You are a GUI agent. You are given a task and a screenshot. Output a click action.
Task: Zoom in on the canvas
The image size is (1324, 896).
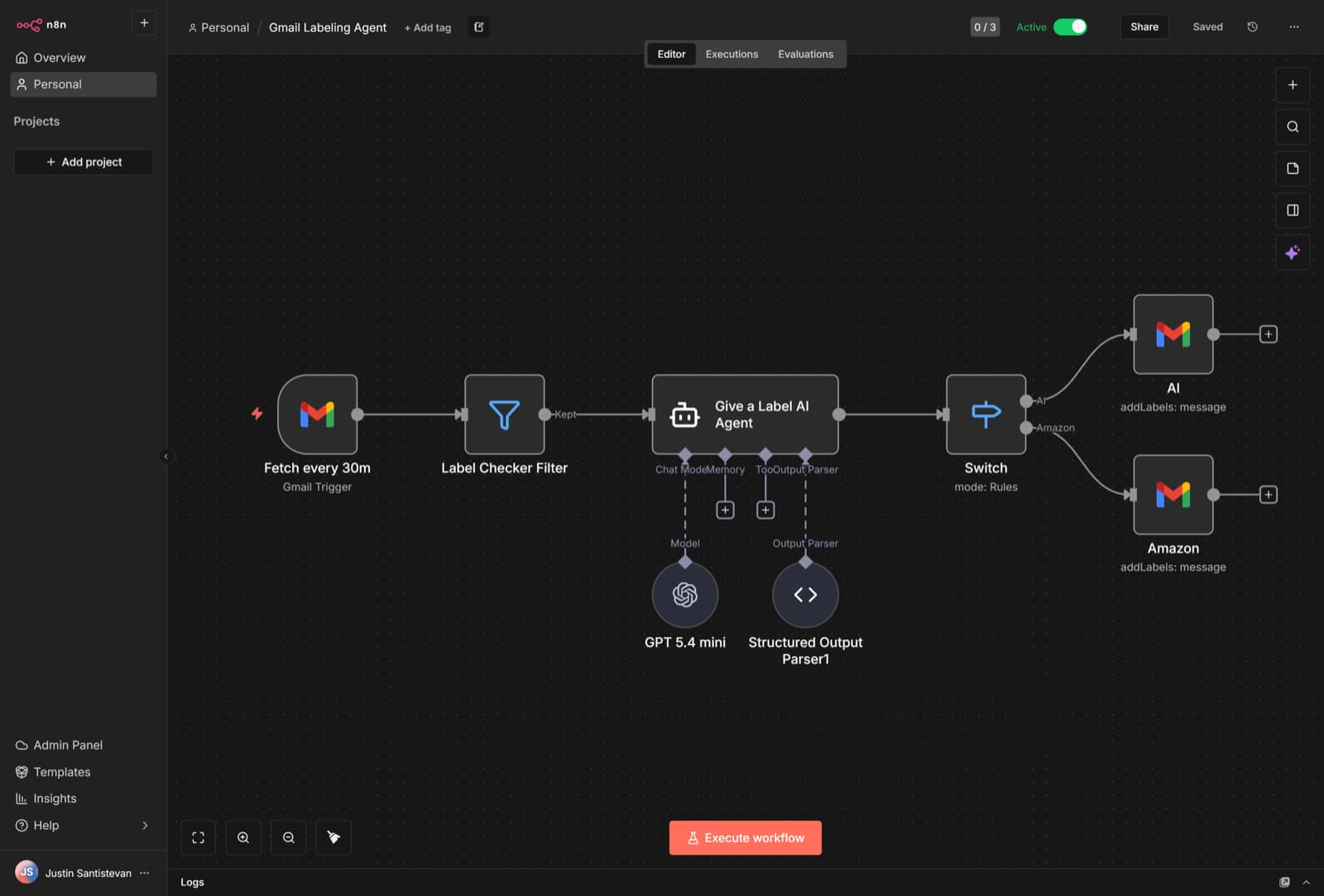[x=243, y=838]
